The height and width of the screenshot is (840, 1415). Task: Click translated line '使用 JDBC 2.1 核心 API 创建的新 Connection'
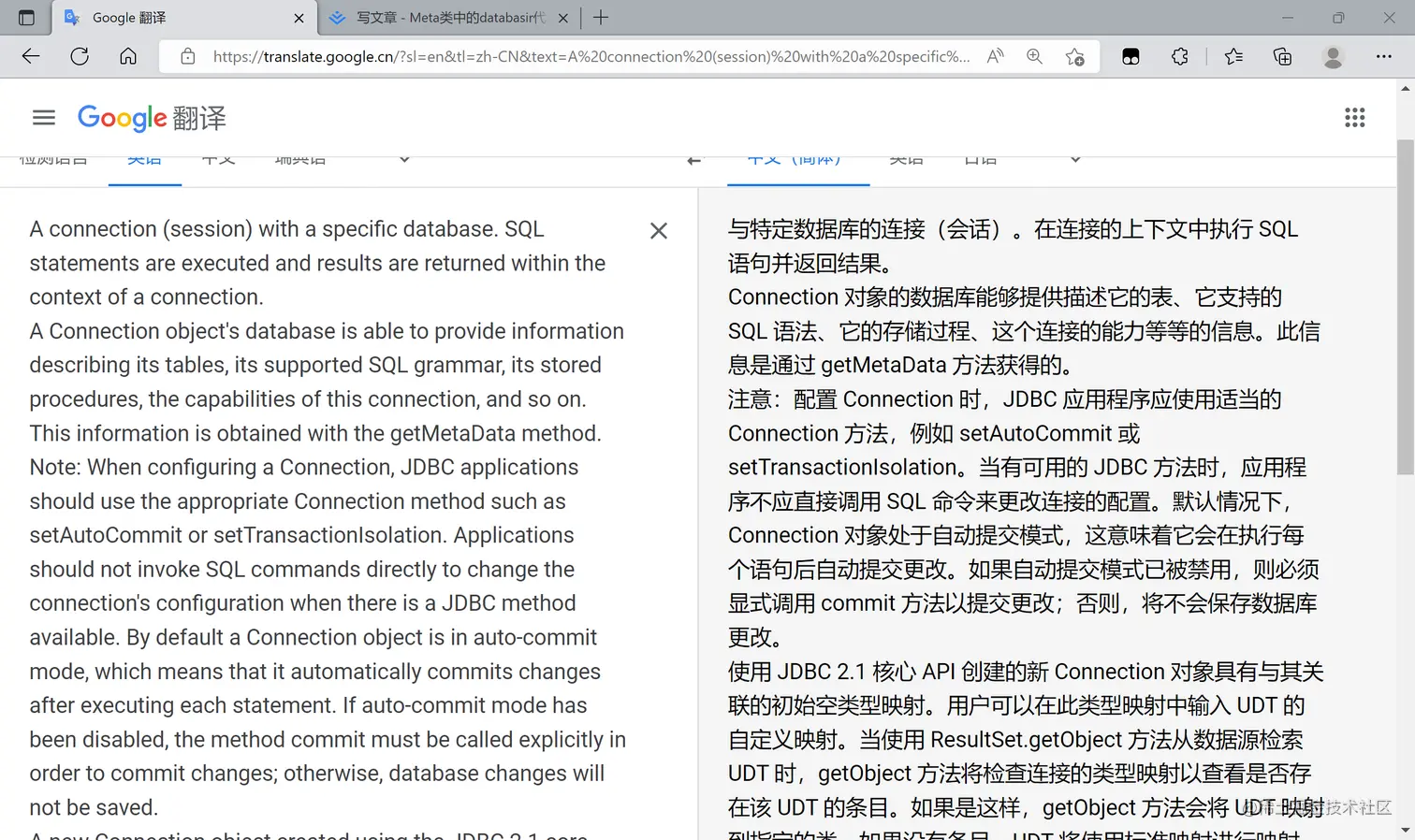tap(1026, 672)
